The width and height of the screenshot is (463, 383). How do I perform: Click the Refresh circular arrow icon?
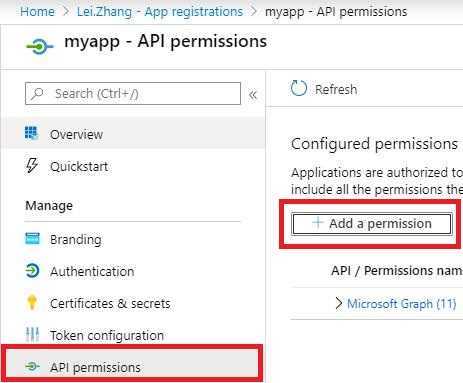pos(298,89)
